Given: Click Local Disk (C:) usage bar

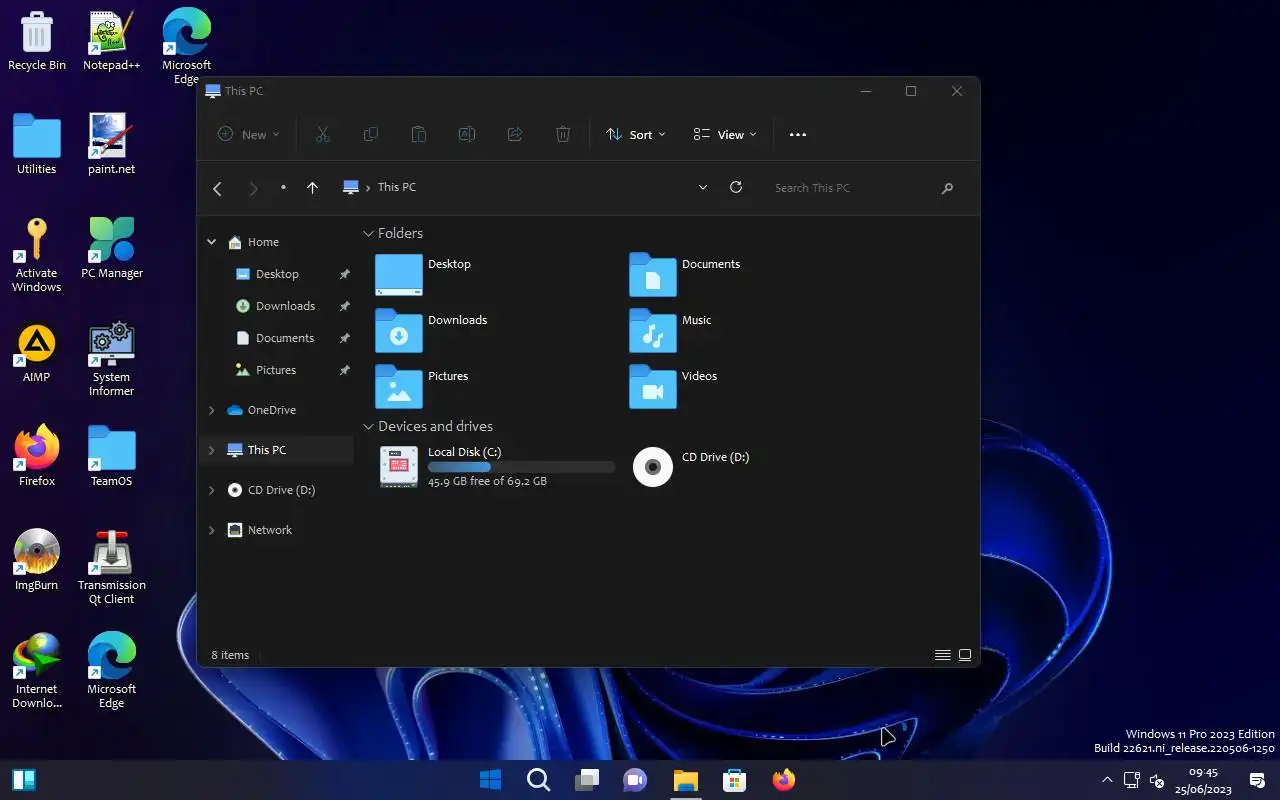Looking at the screenshot, I should [521, 467].
